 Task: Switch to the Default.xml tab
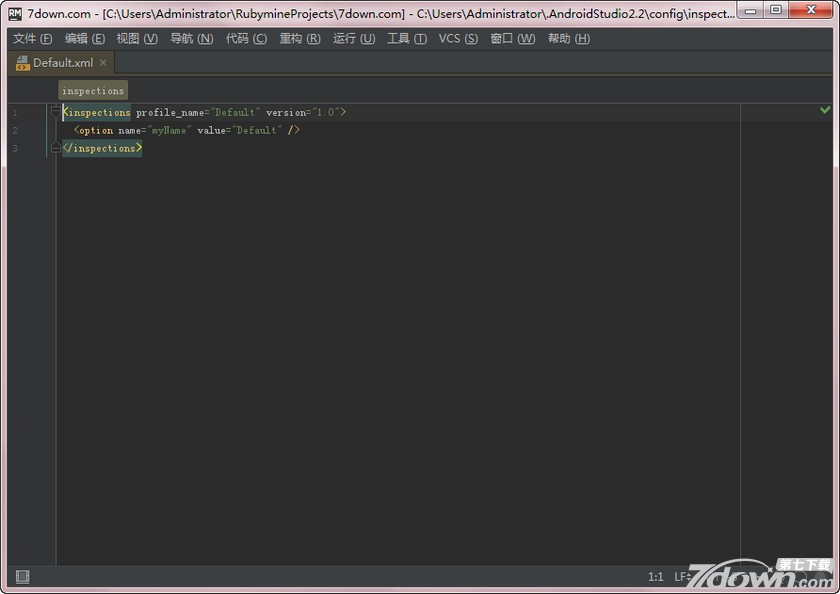(62, 63)
